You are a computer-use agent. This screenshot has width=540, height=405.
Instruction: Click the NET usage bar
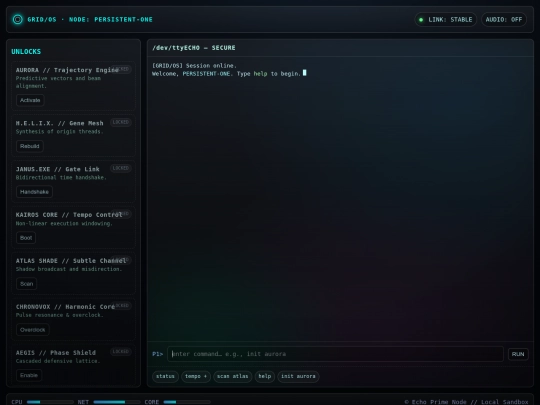(117, 402)
